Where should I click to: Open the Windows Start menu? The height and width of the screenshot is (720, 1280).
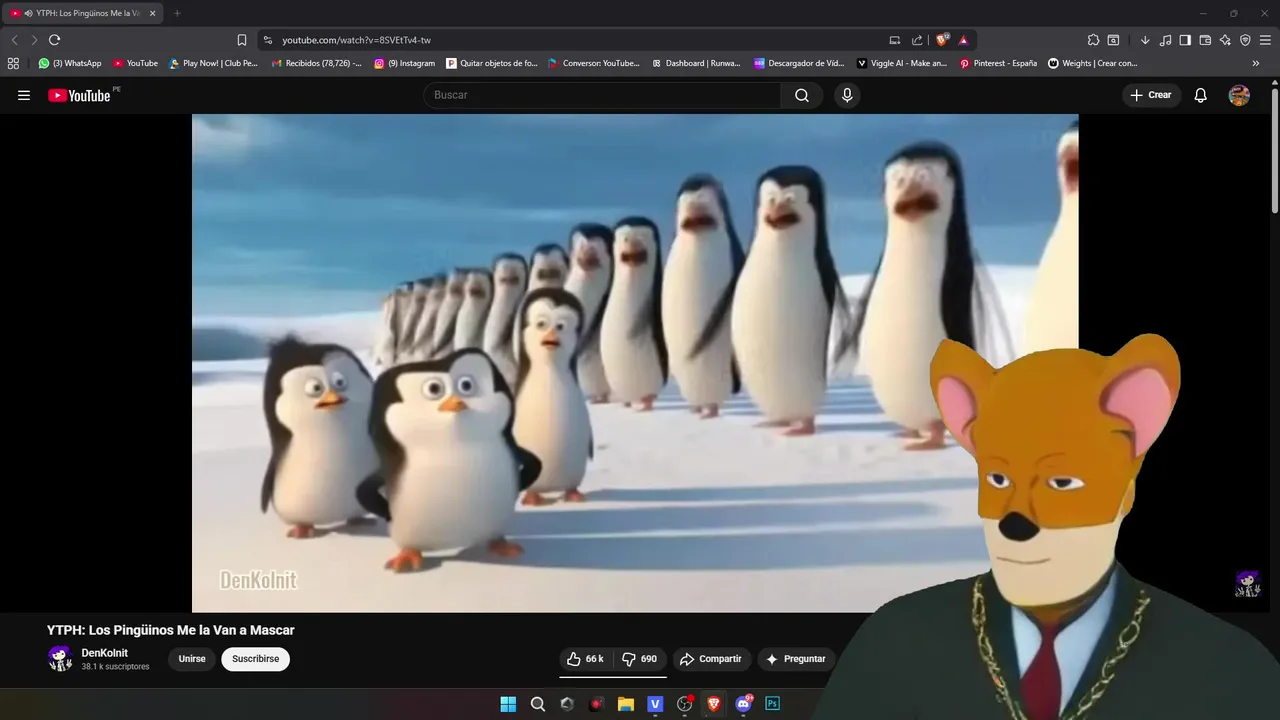[508, 704]
